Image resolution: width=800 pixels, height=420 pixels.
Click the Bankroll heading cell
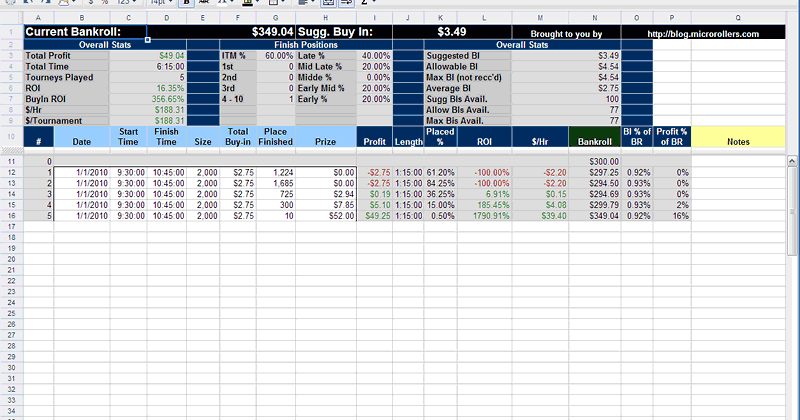tap(594, 137)
